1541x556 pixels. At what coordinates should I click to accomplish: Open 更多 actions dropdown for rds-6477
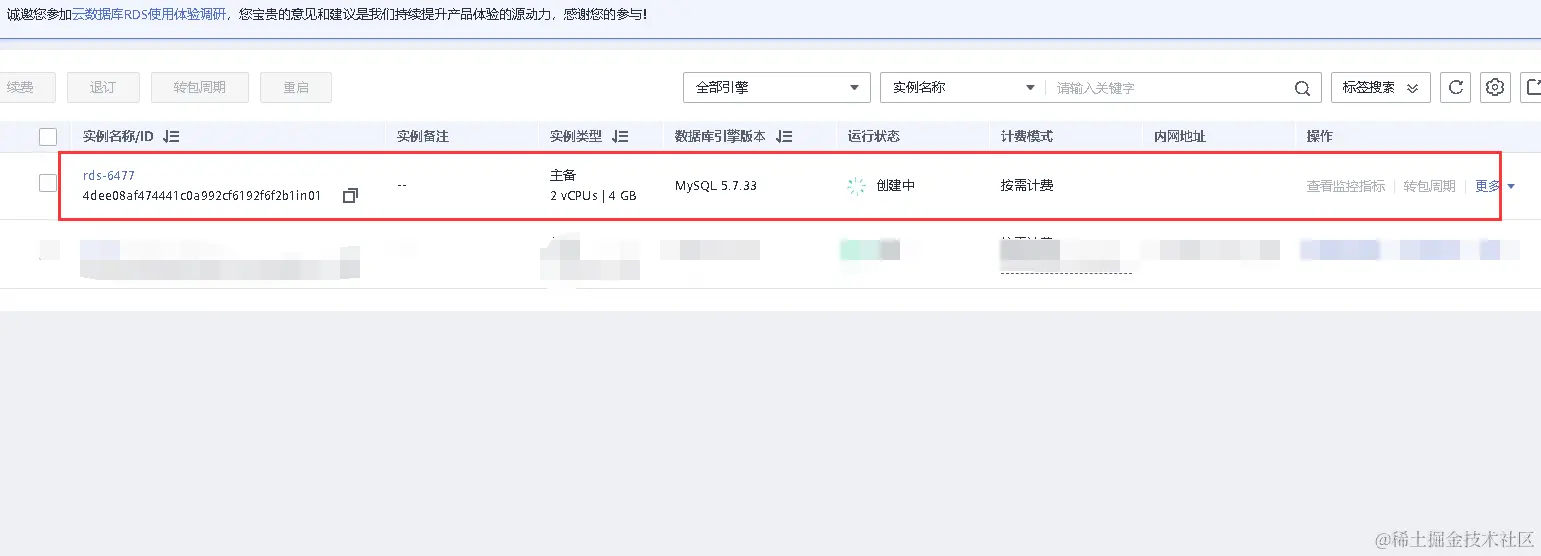1495,186
